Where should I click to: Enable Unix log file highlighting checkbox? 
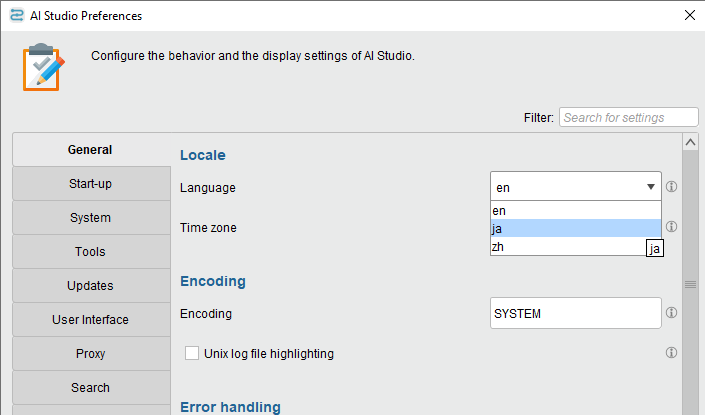[192, 353]
